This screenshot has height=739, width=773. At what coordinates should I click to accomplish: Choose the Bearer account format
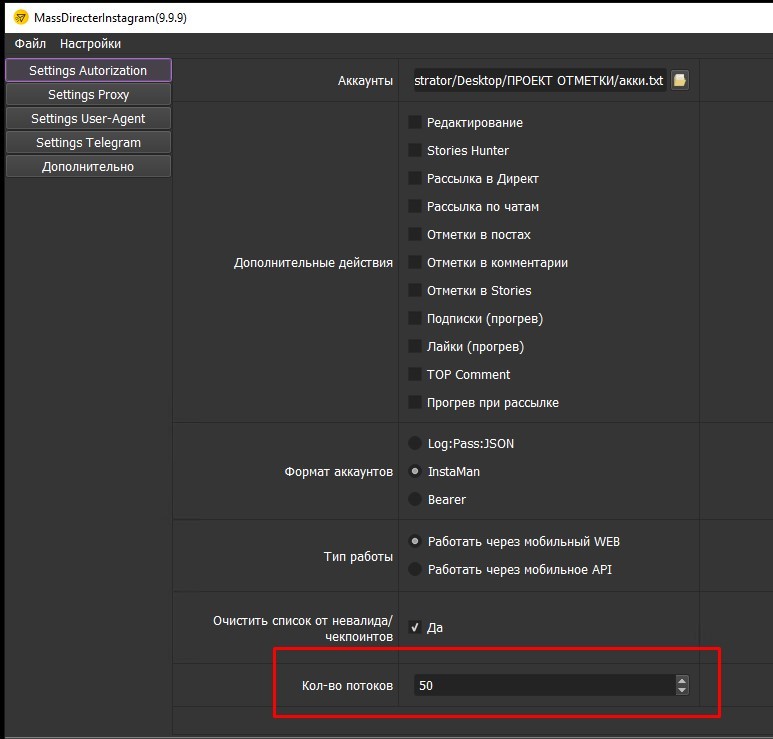tap(415, 499)
